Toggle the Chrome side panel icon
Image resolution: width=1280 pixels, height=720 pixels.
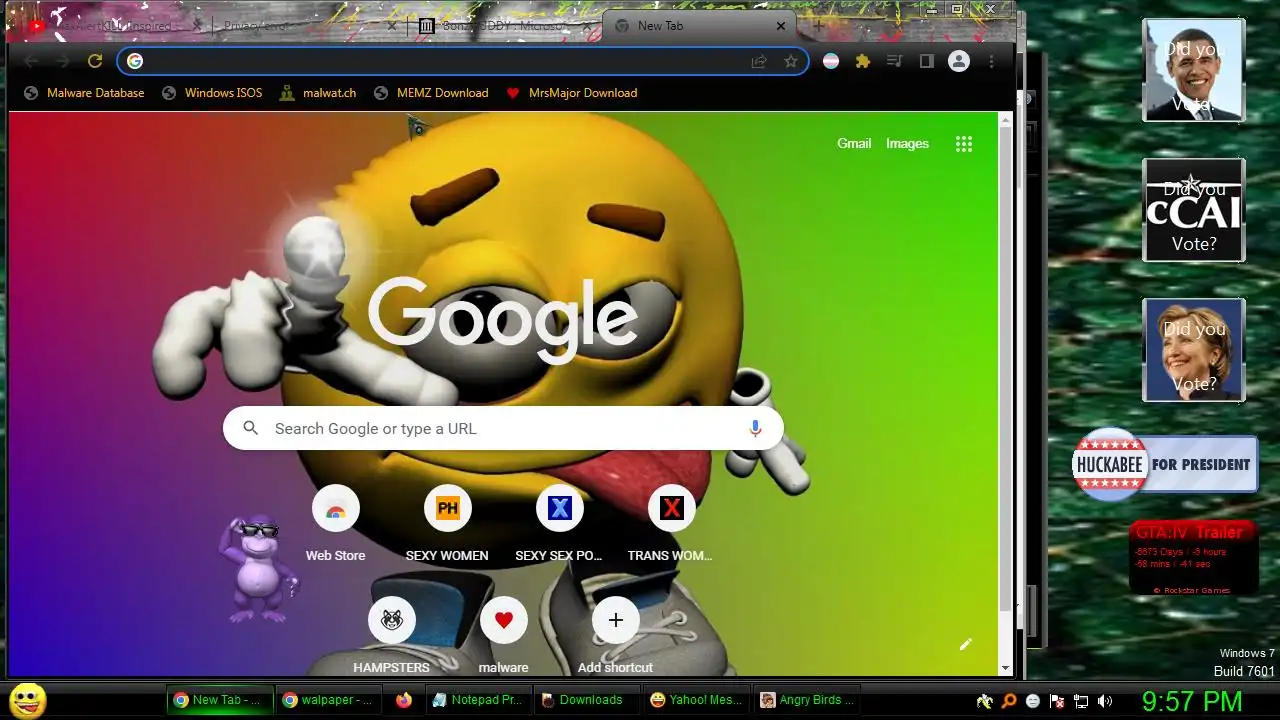[926, 61]
